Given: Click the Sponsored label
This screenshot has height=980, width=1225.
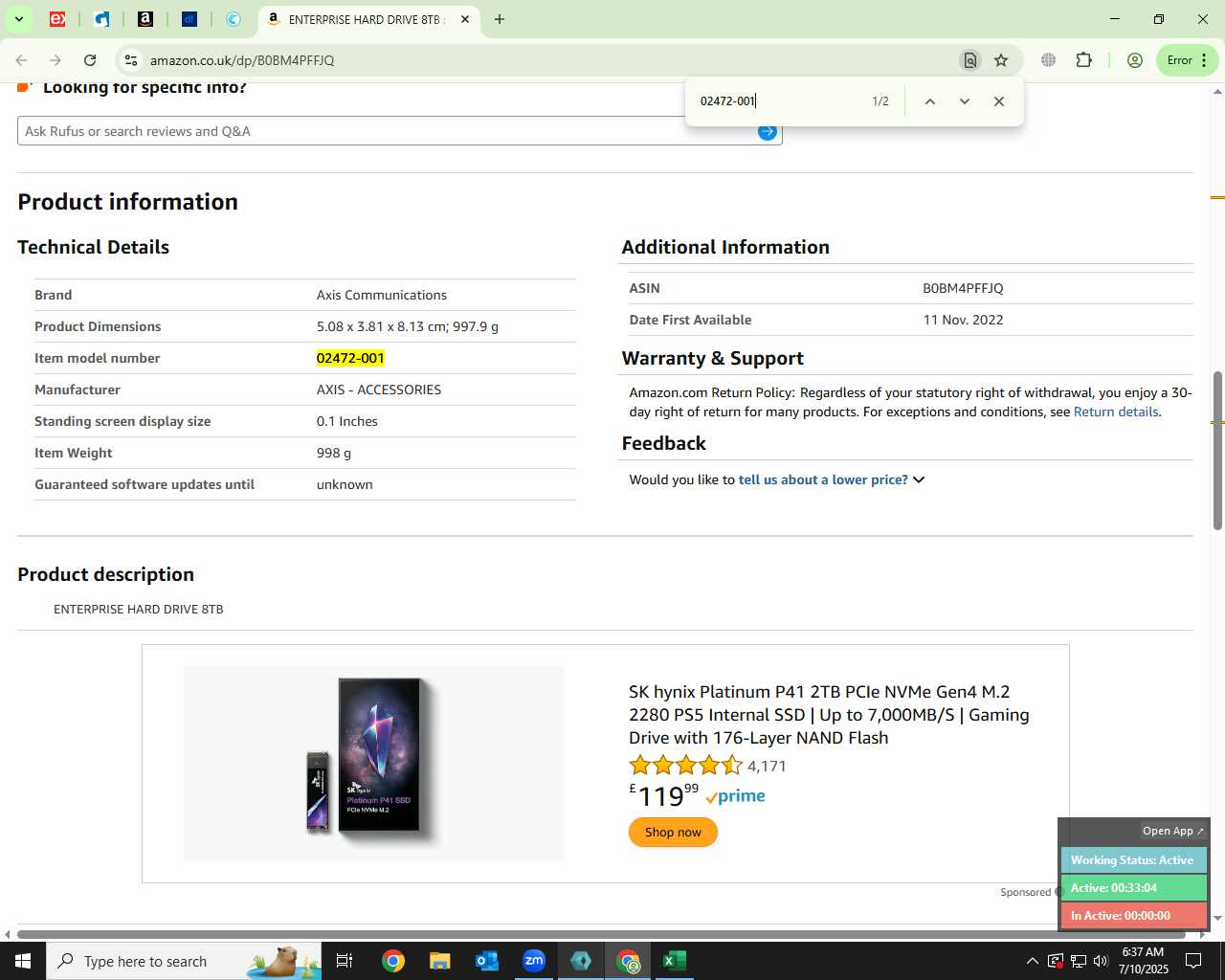Looking at the screenshot, I should click(1025, 892).
